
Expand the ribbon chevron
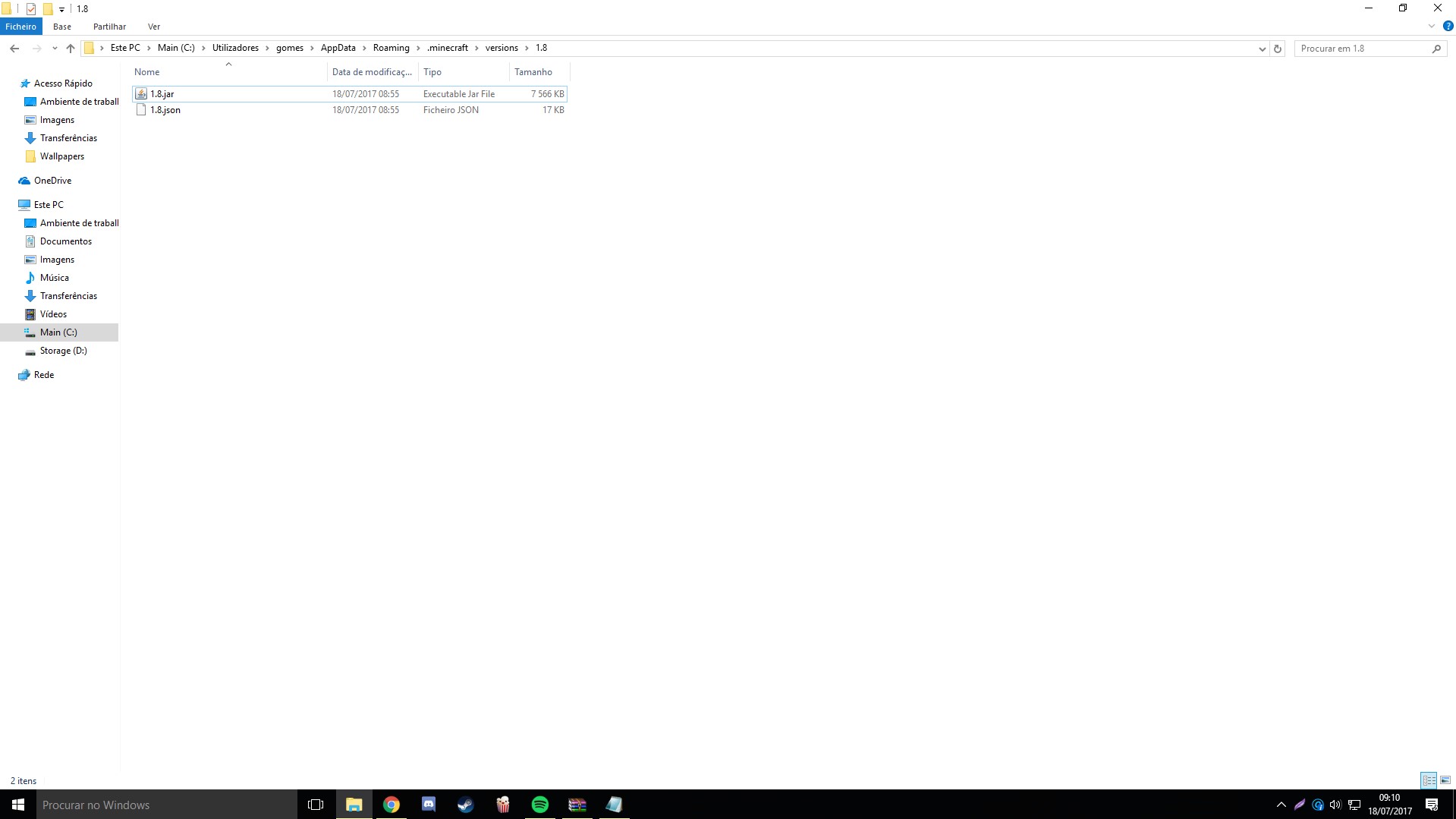(1432, 26)
